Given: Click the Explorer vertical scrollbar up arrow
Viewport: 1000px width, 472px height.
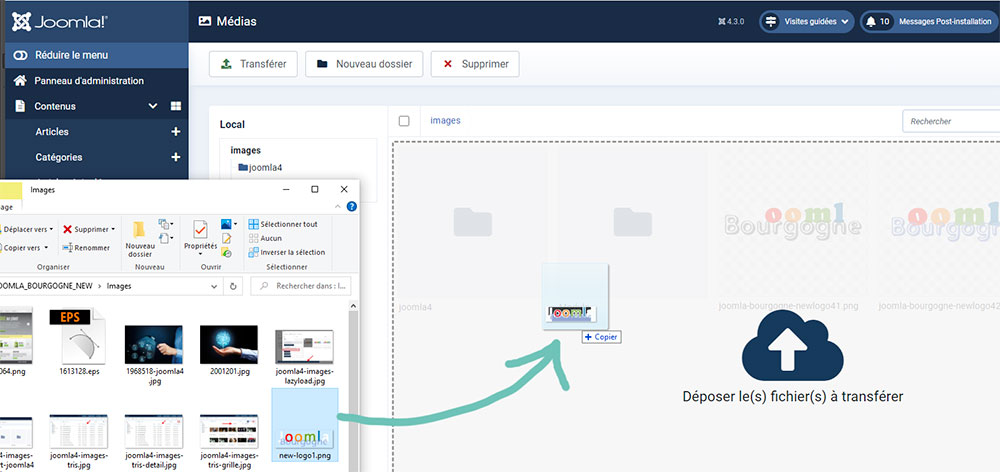Looking at the screenshot, I should pos(353,306).
